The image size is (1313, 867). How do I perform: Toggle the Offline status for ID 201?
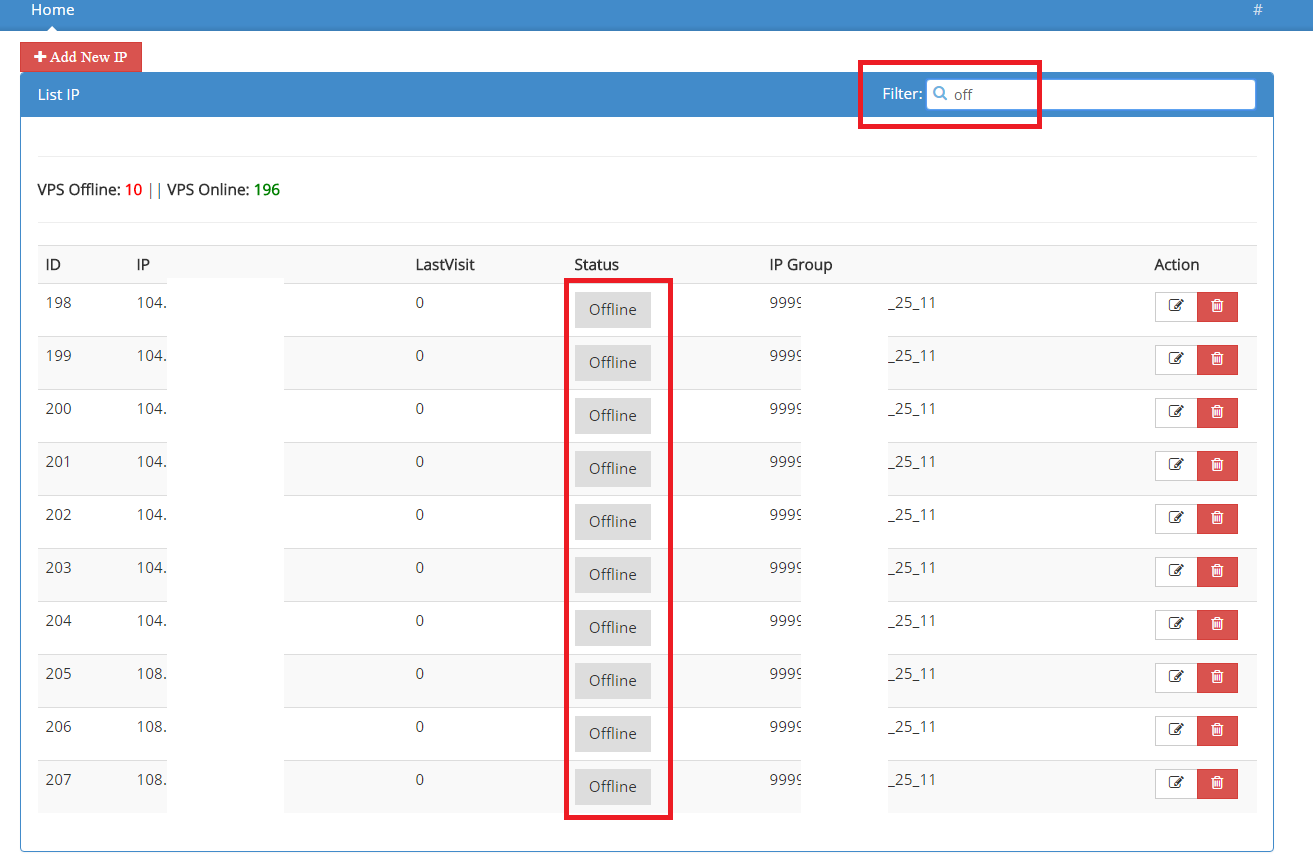pos(613,469)
